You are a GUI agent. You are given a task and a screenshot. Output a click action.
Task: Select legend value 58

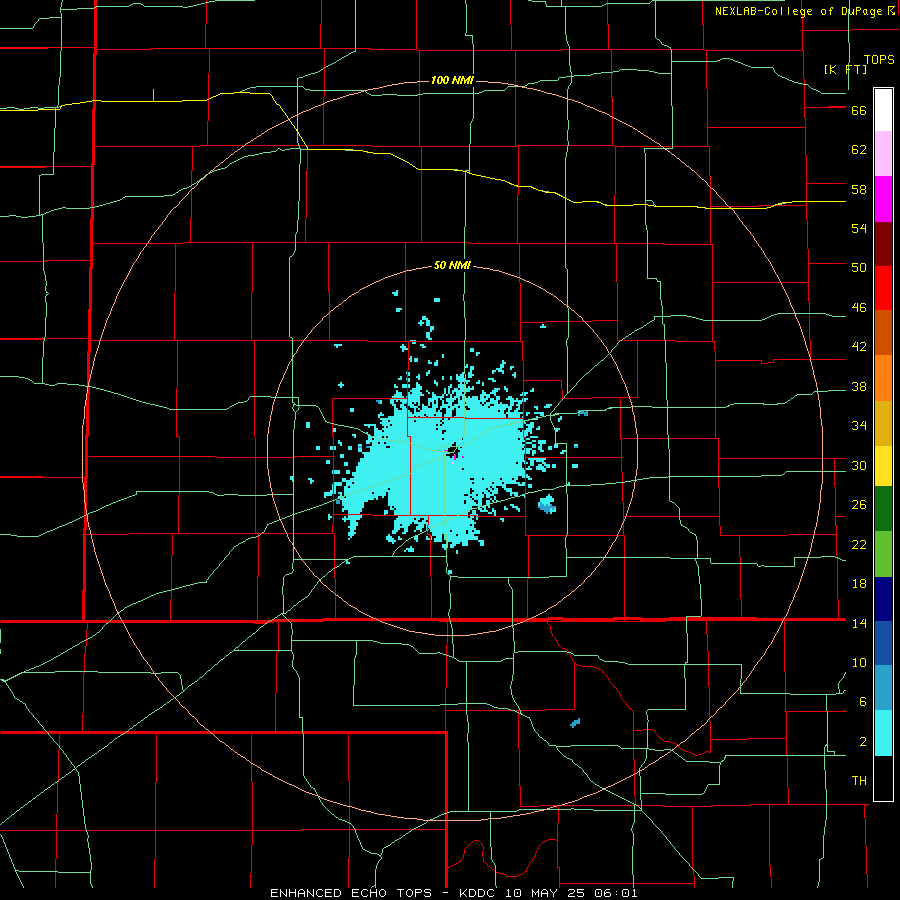point(859,189)
